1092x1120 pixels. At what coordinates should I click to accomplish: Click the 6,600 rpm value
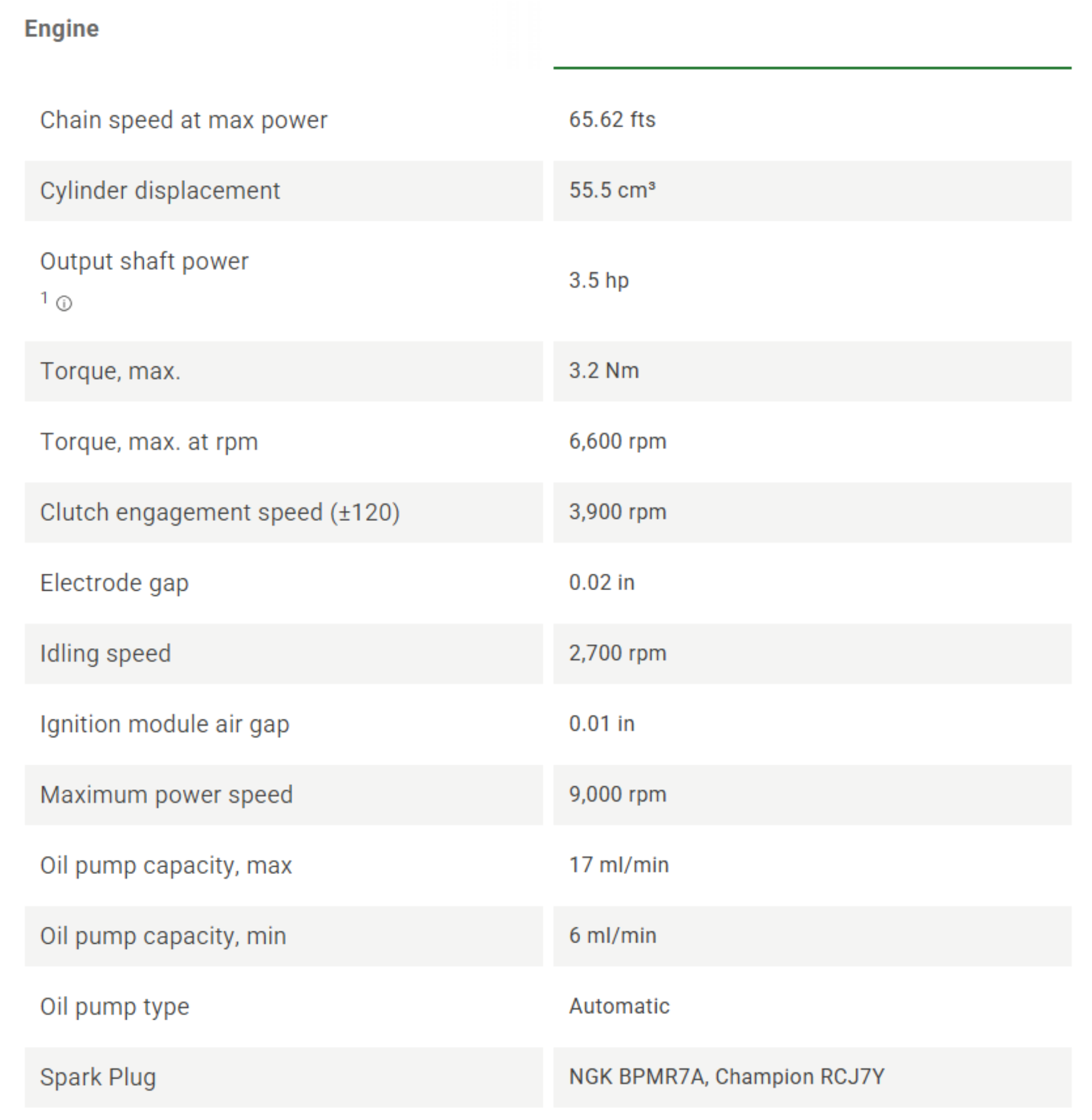[x=618, y=441]
